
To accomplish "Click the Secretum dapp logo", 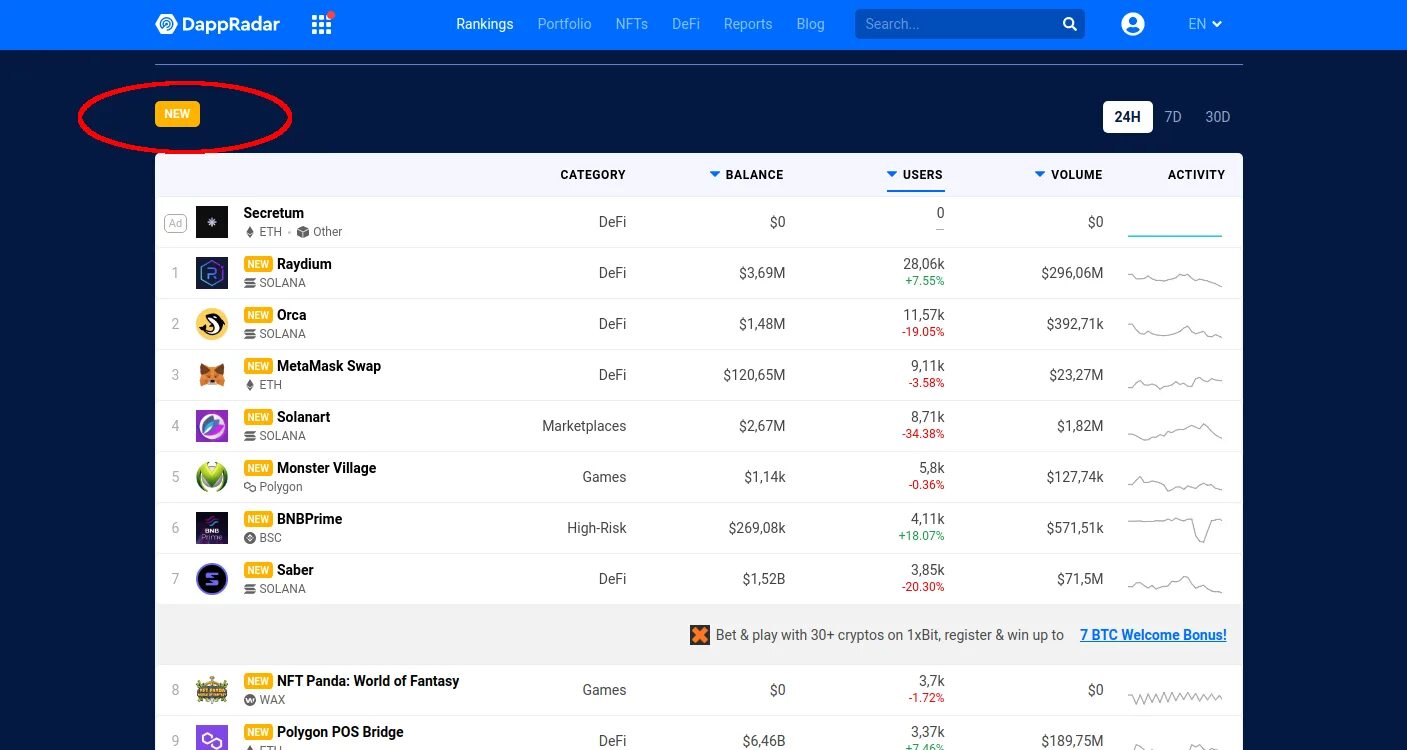I will tap(212, 222).
